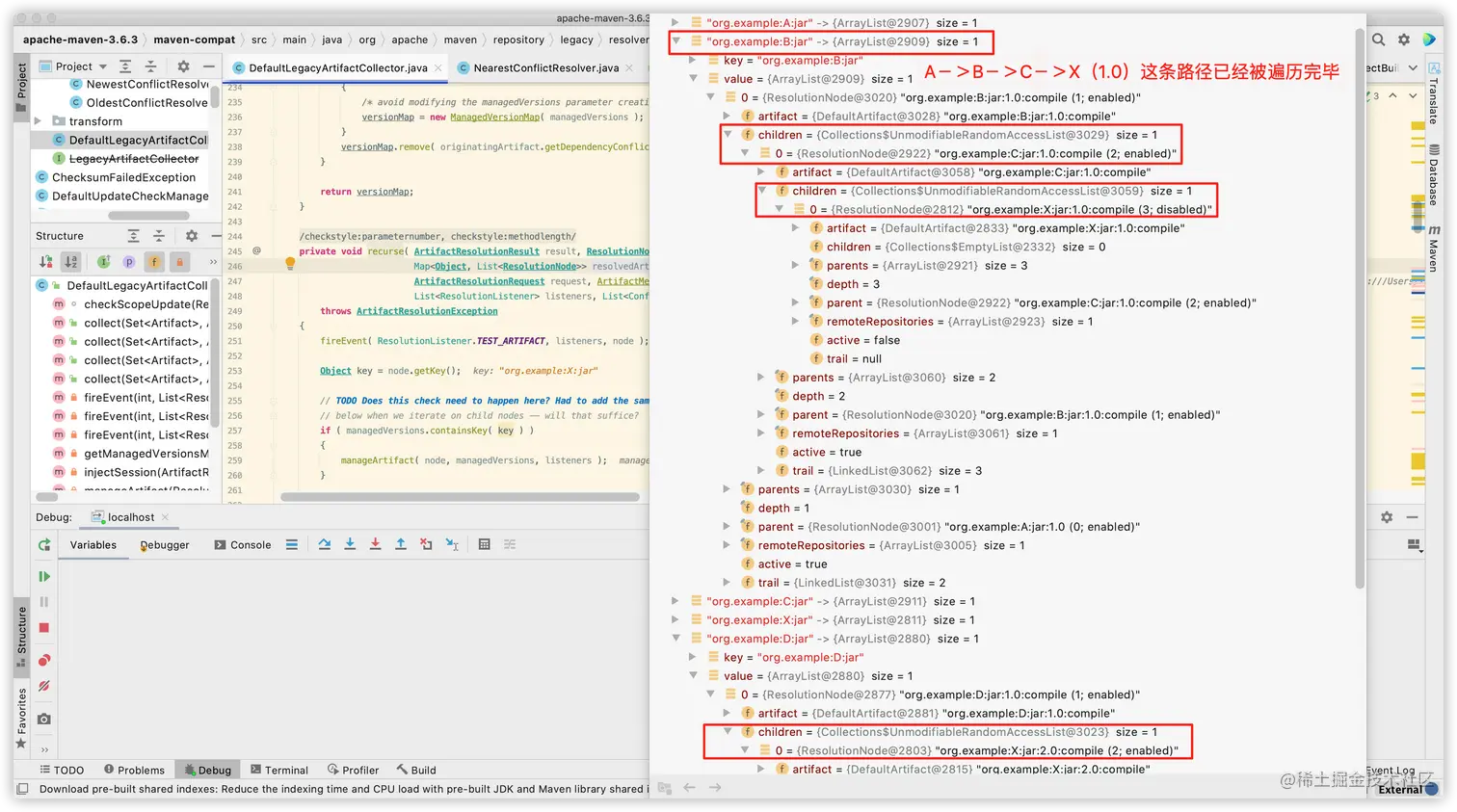Click the Trace Current Stream Chain icon

click(x=510, y=544)
